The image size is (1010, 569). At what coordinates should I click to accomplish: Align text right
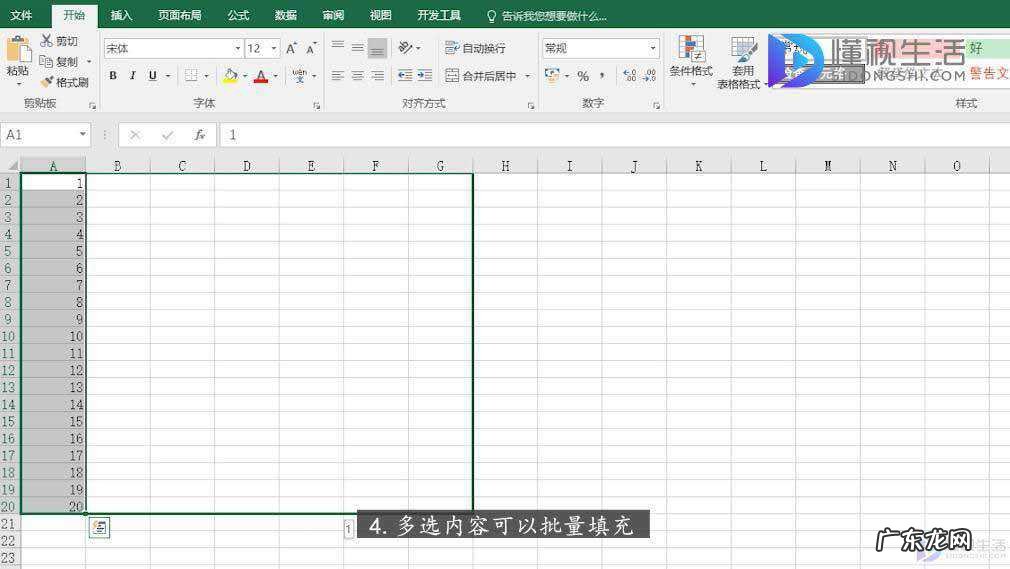pyautogui.click(x=377, y=75)
